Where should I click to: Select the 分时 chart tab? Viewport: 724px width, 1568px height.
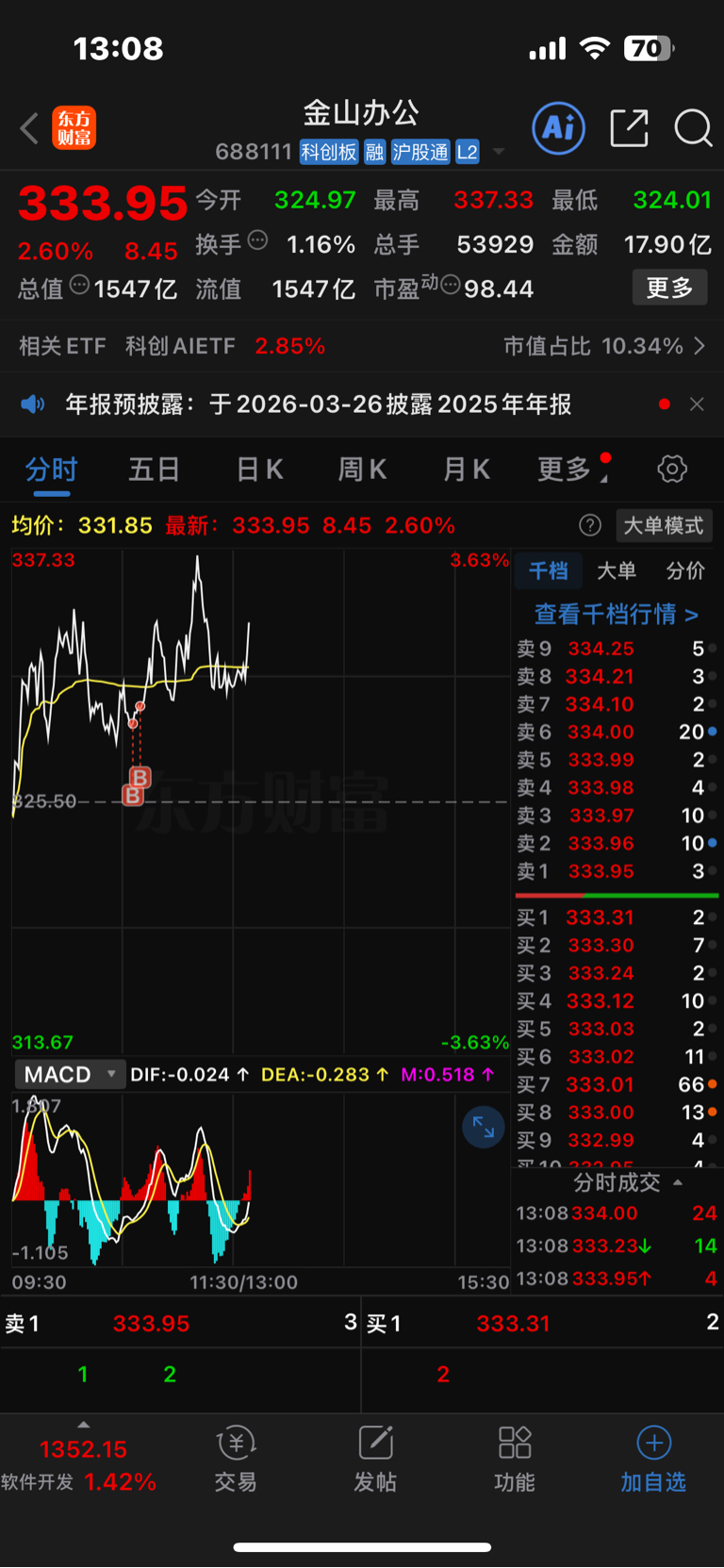pyautogui.click(x=51, y=469)
